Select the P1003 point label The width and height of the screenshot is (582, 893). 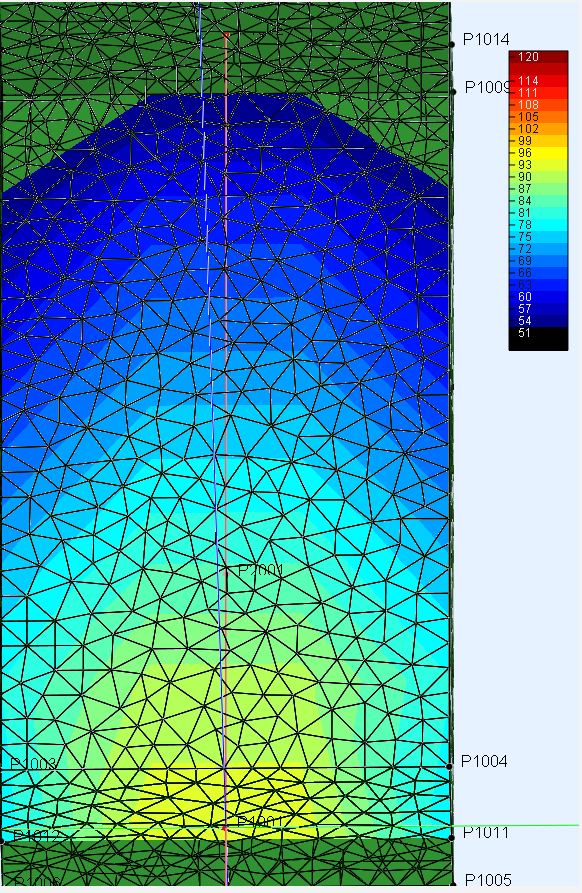coord(34,764)
